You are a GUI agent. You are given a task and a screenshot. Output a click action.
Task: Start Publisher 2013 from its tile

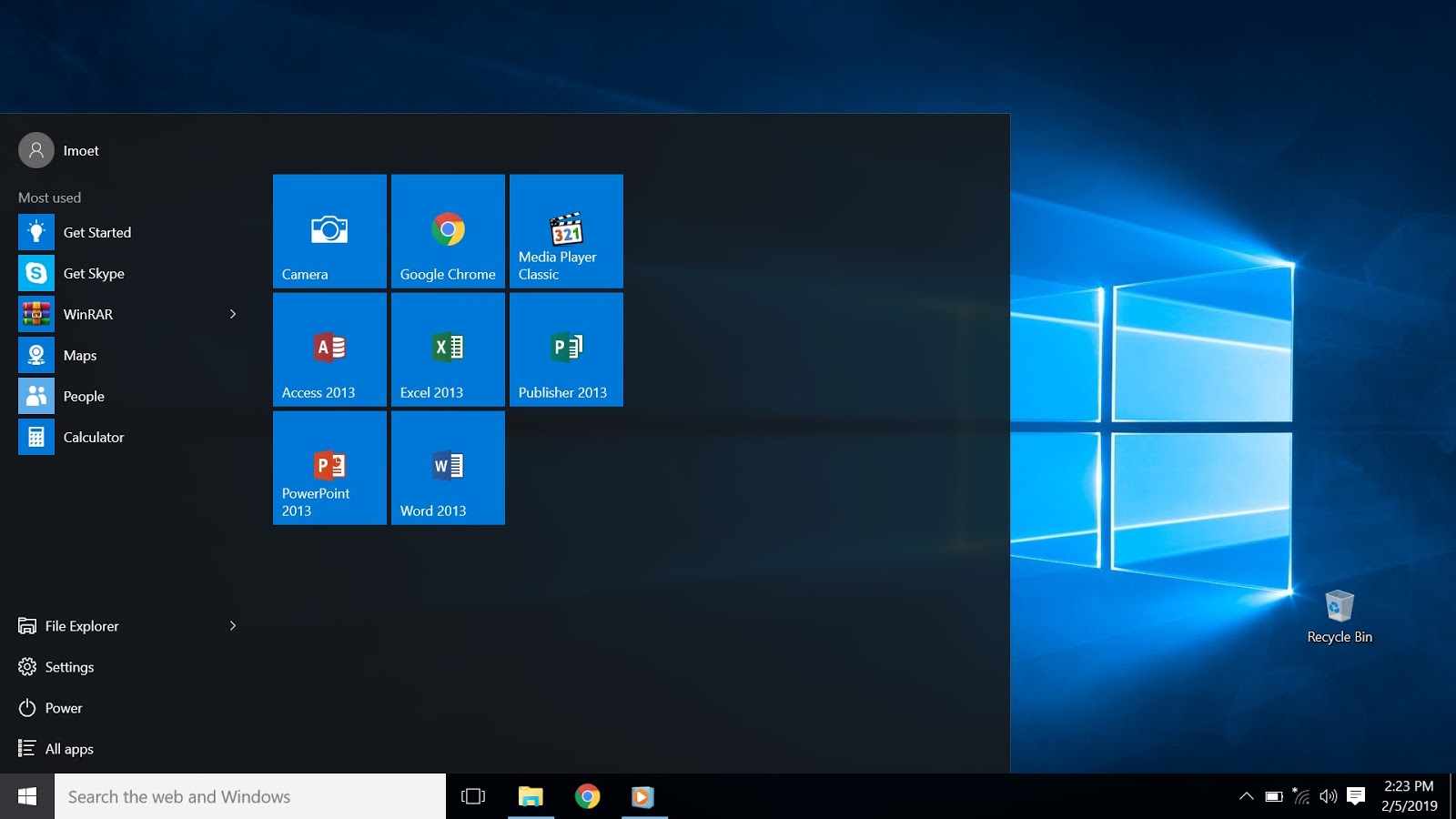pyautogui.click(x=566, y=349)
